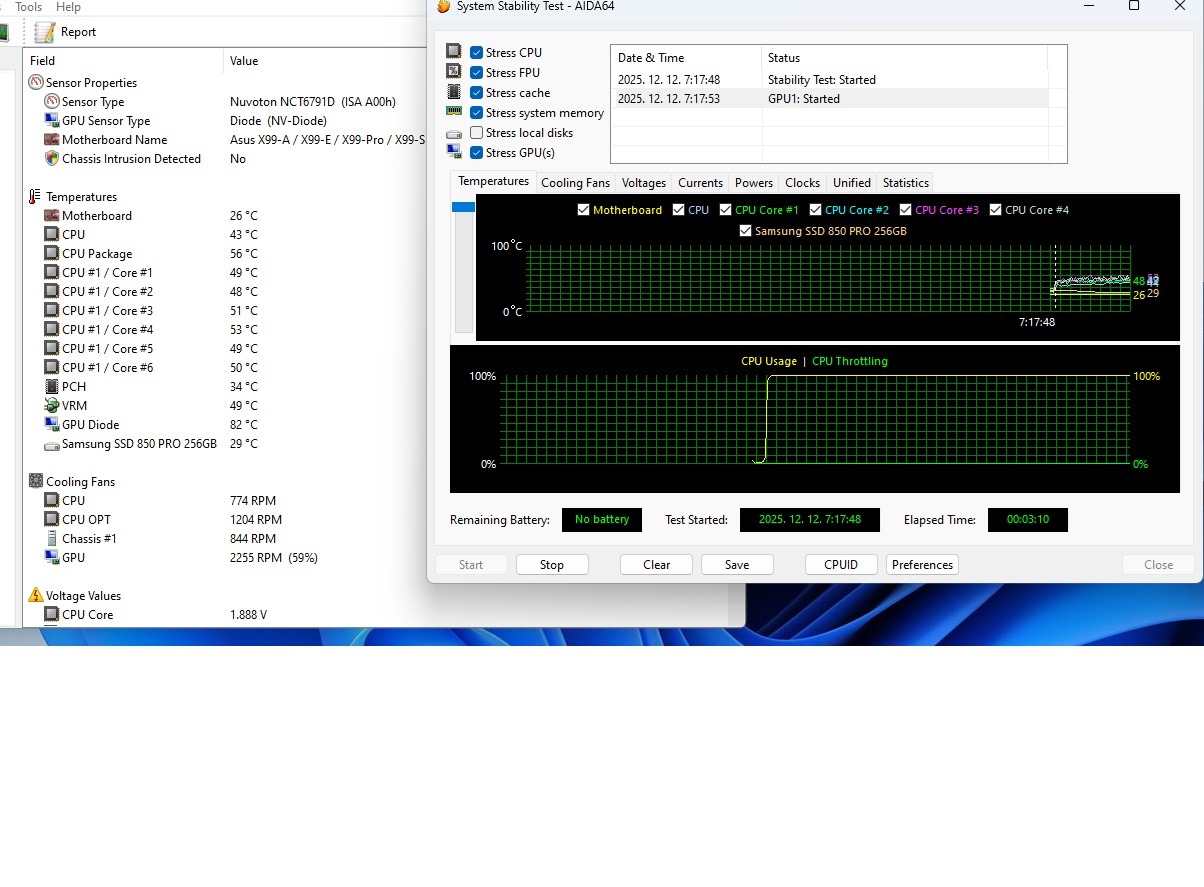The width and height of the screenshot is (1204, 887).
Task: Click the Stress system memory RAM icon
Action: [x=454, y=112]
